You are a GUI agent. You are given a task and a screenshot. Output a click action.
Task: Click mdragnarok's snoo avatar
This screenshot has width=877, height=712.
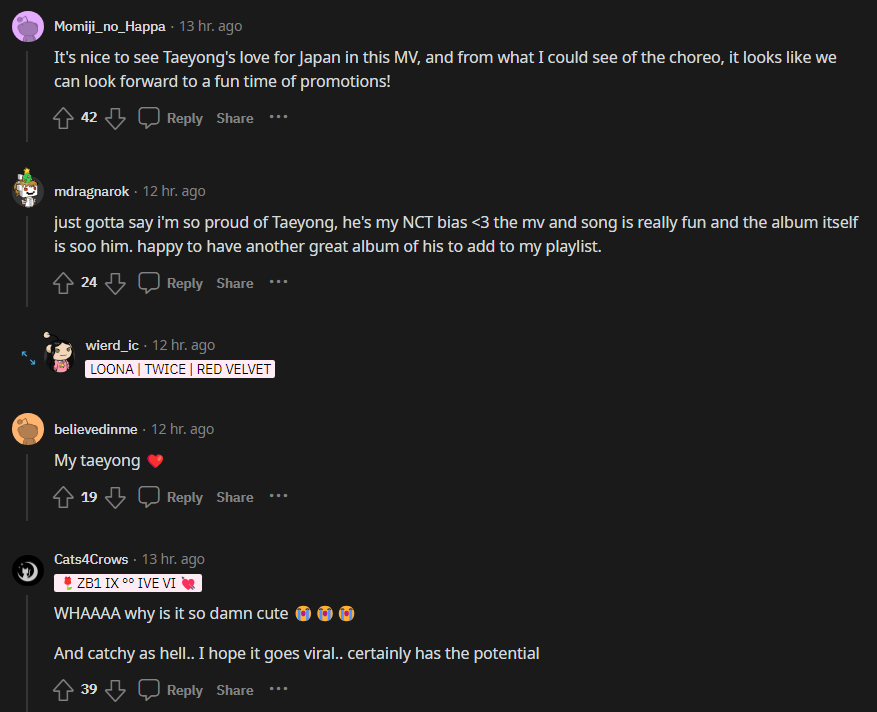pyautogui.click(x=28, y=189)
